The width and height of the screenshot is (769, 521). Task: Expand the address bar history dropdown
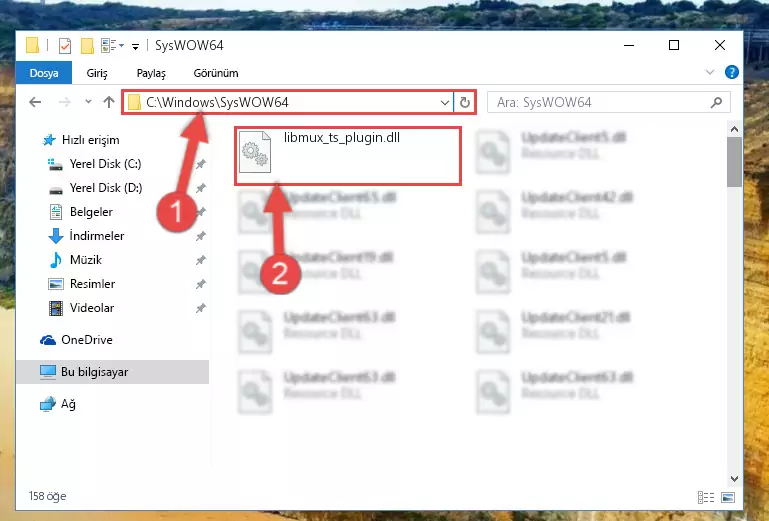[x=444, y=103]
